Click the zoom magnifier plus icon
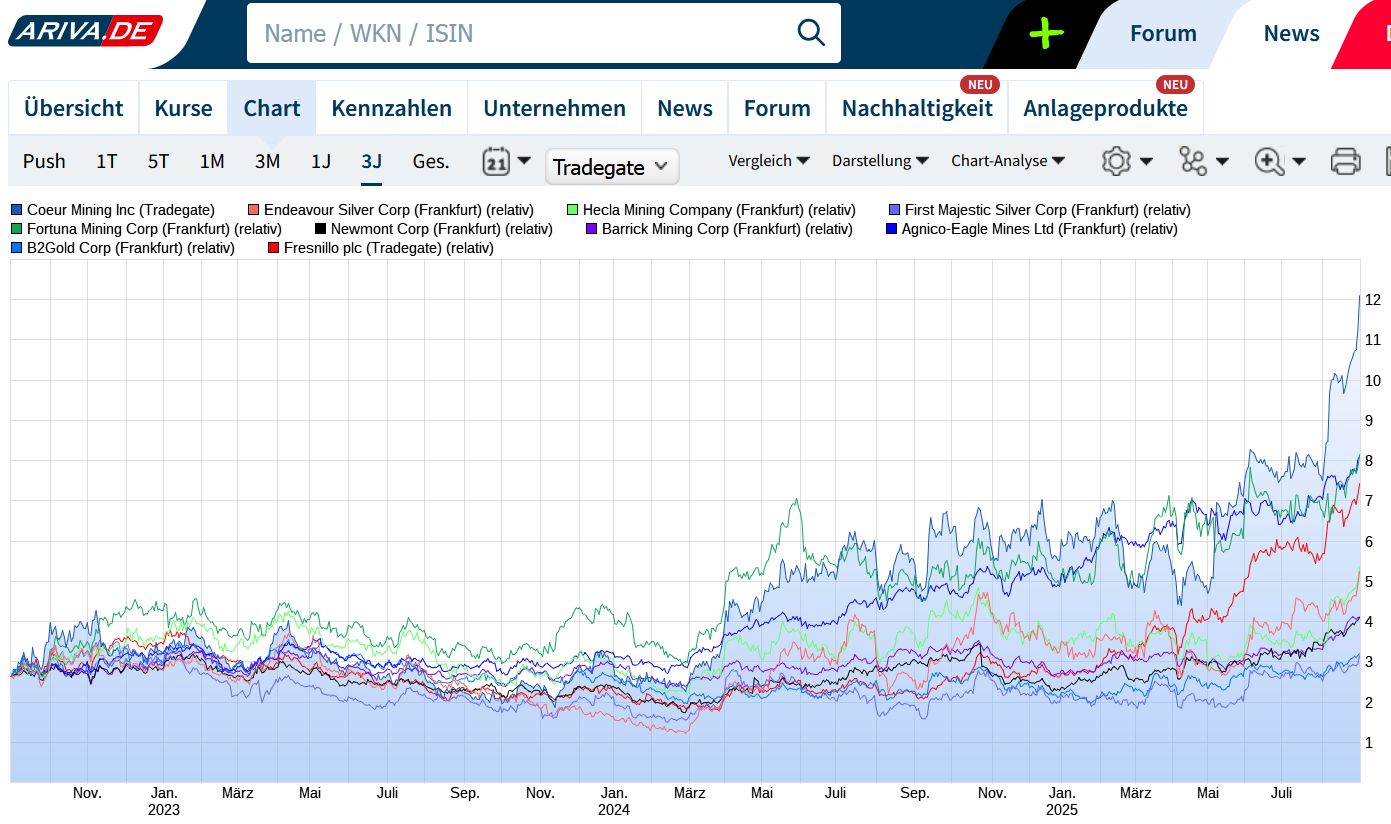Screen dimensions: 1391x824 (x=1269, y=161)
